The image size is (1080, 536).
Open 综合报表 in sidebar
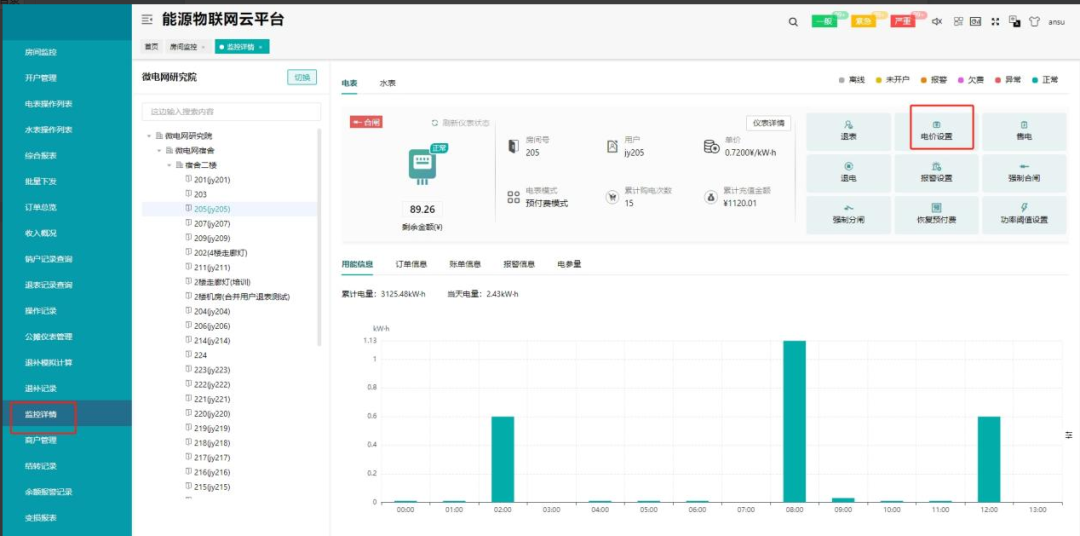tap(41, 156)
